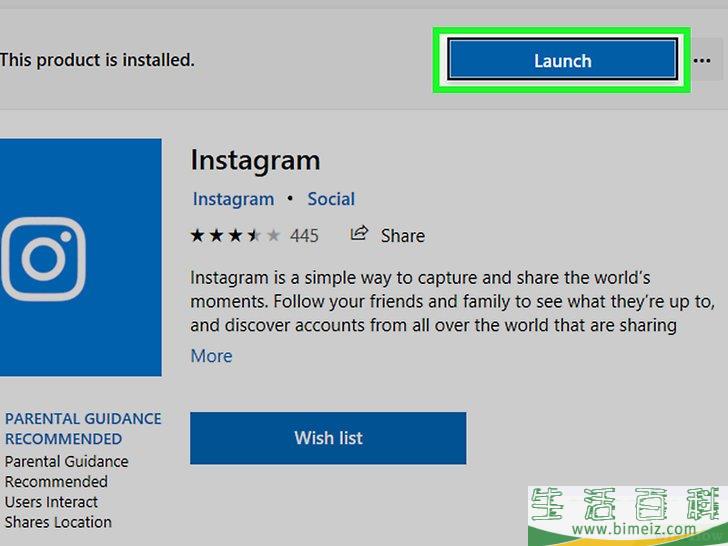Screen dimensions: 728x546
Task: Click 'This product is installed.' text
Action: (x=97, y=60)
